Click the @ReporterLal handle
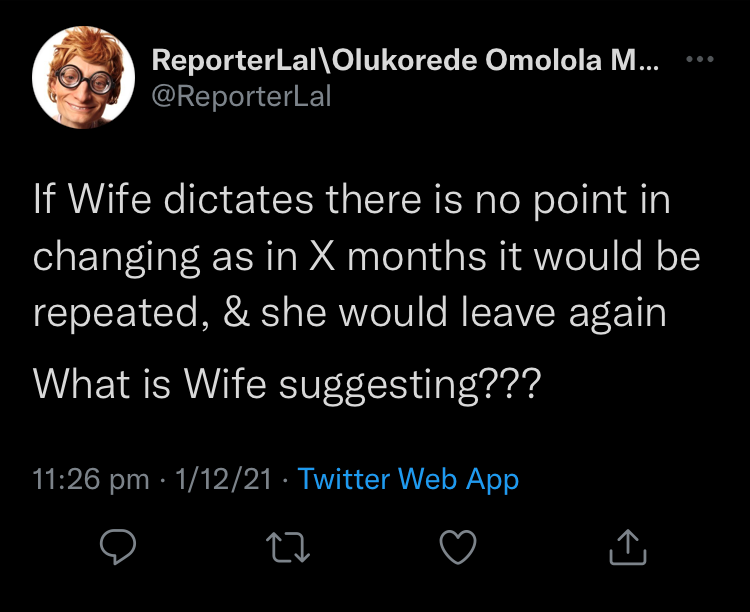The width and height of the screenshot is (750, 612). pos(240,96)
